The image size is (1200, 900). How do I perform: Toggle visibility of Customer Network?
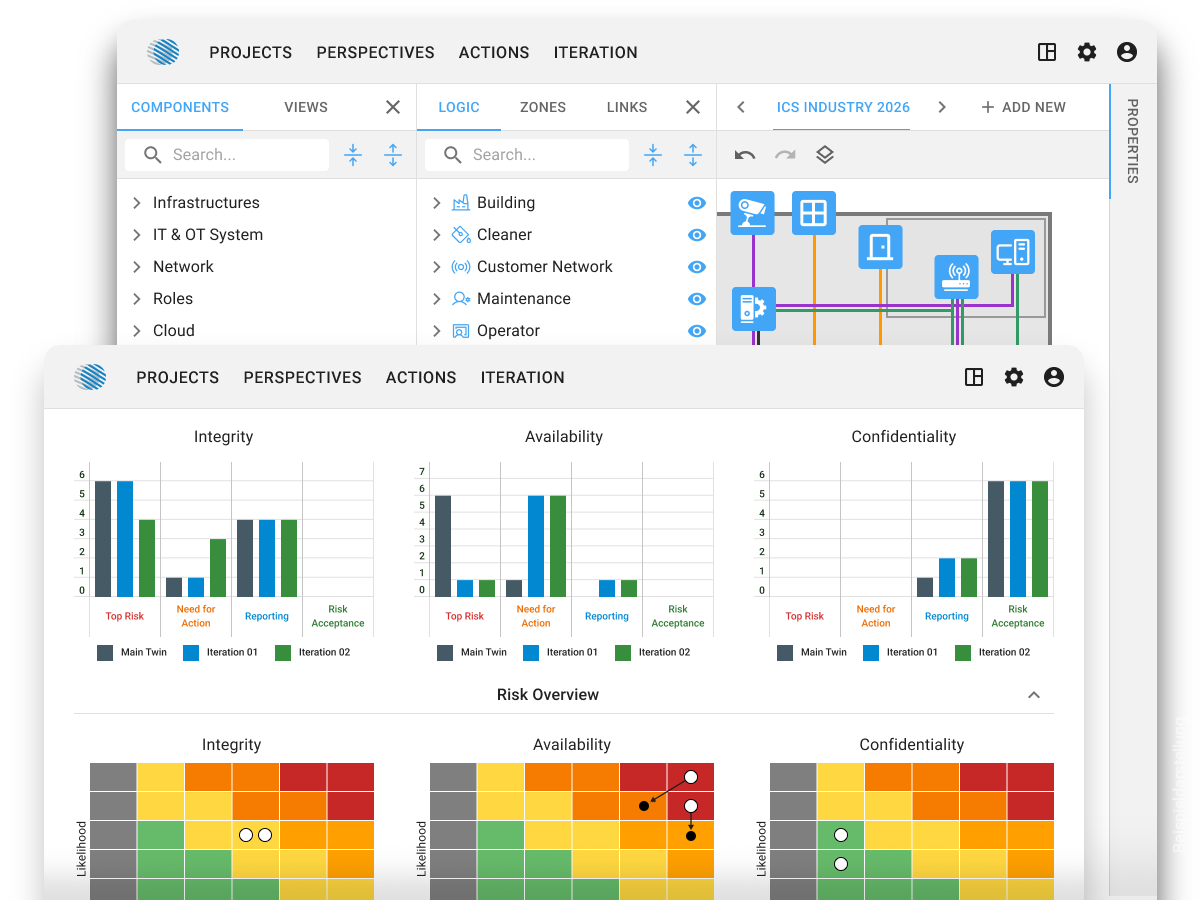[697, 267]
